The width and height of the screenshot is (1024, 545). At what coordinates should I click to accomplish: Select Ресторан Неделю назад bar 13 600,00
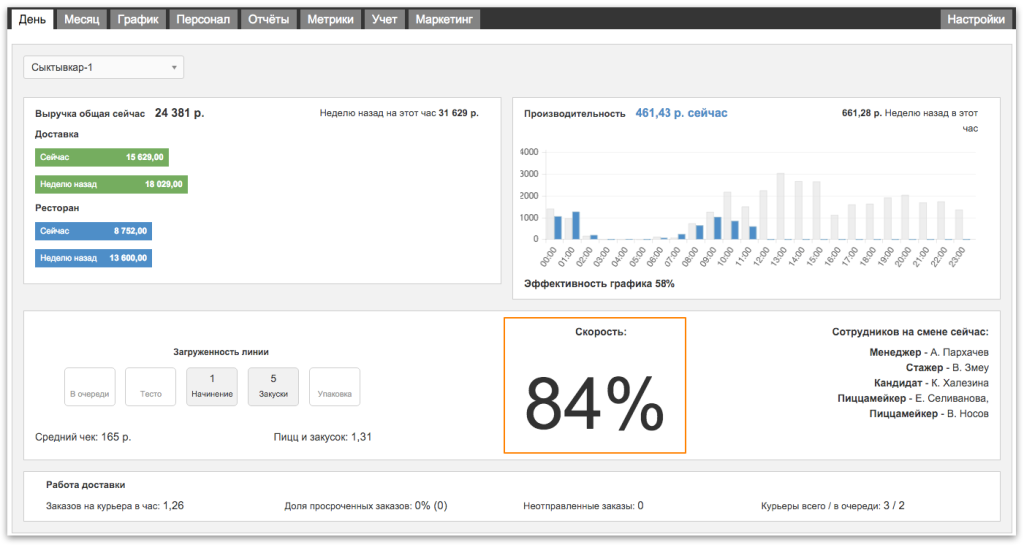[x=93, y=258]
